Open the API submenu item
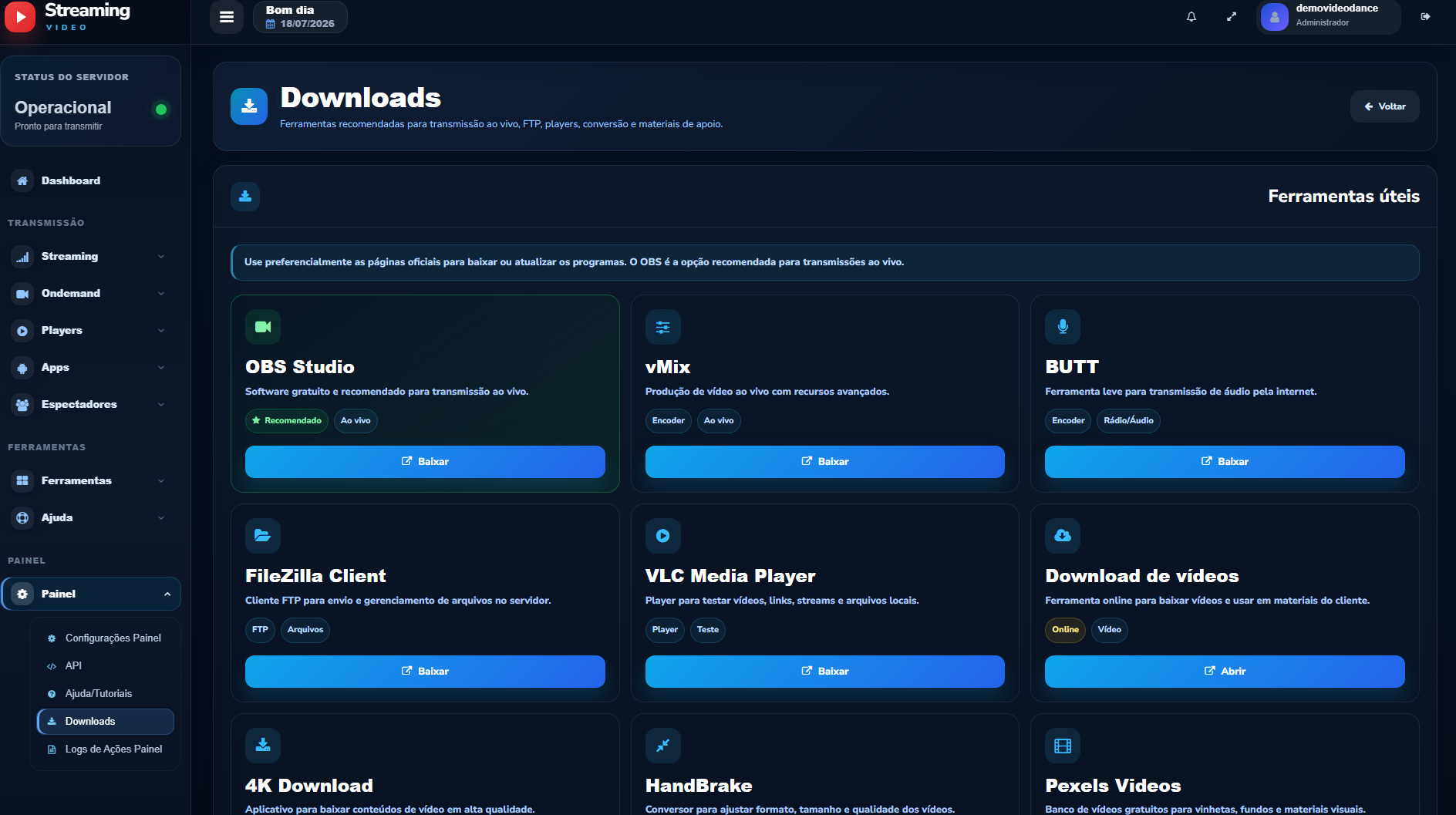This screenshot has height=815, width=1456. [x=105, y=665]
